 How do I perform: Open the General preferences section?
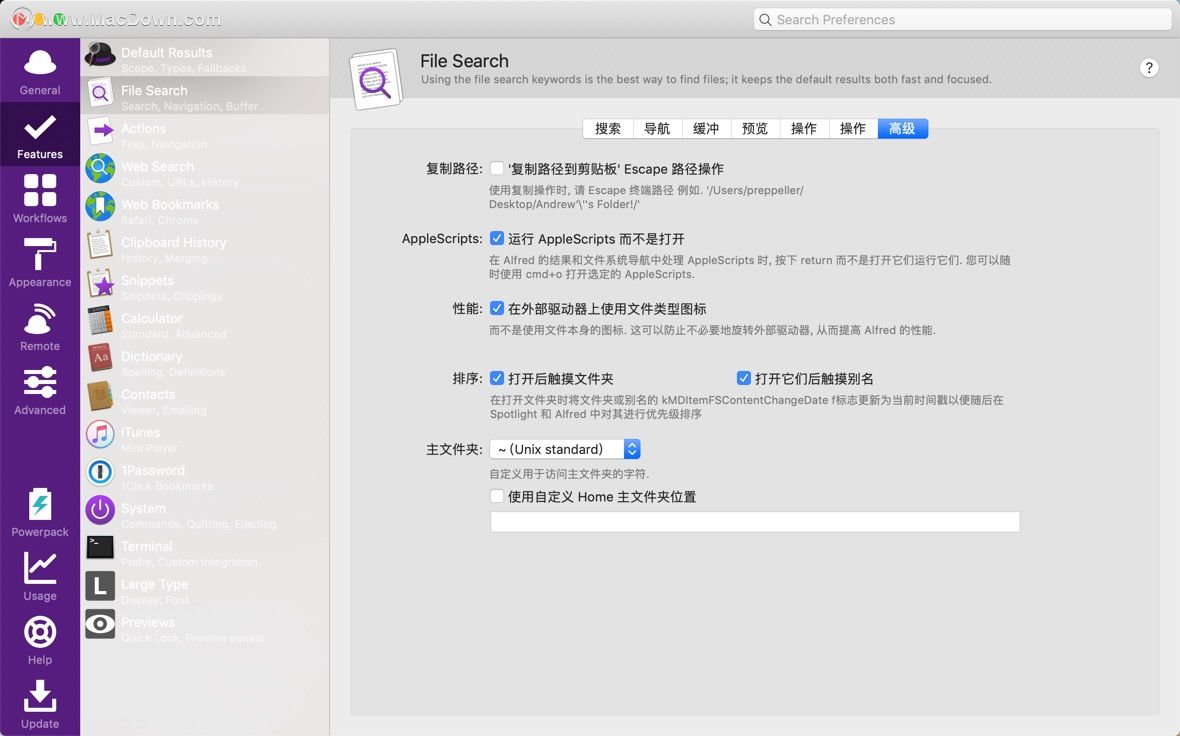pyautogui.click(x=40, y=71)
